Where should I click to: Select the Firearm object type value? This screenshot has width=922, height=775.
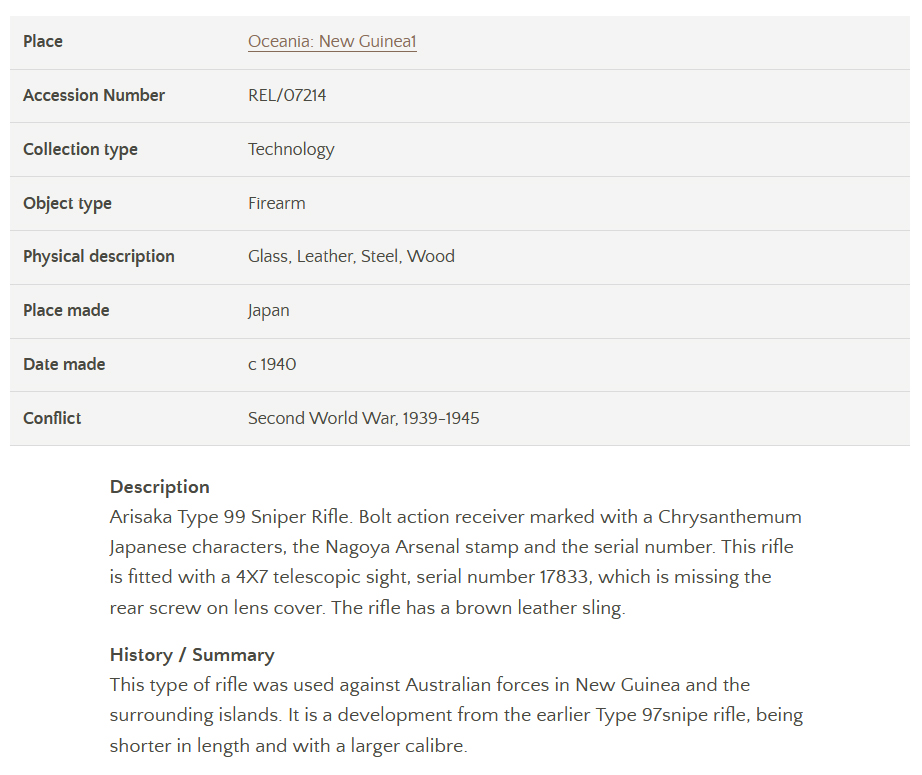coord(277,204)
